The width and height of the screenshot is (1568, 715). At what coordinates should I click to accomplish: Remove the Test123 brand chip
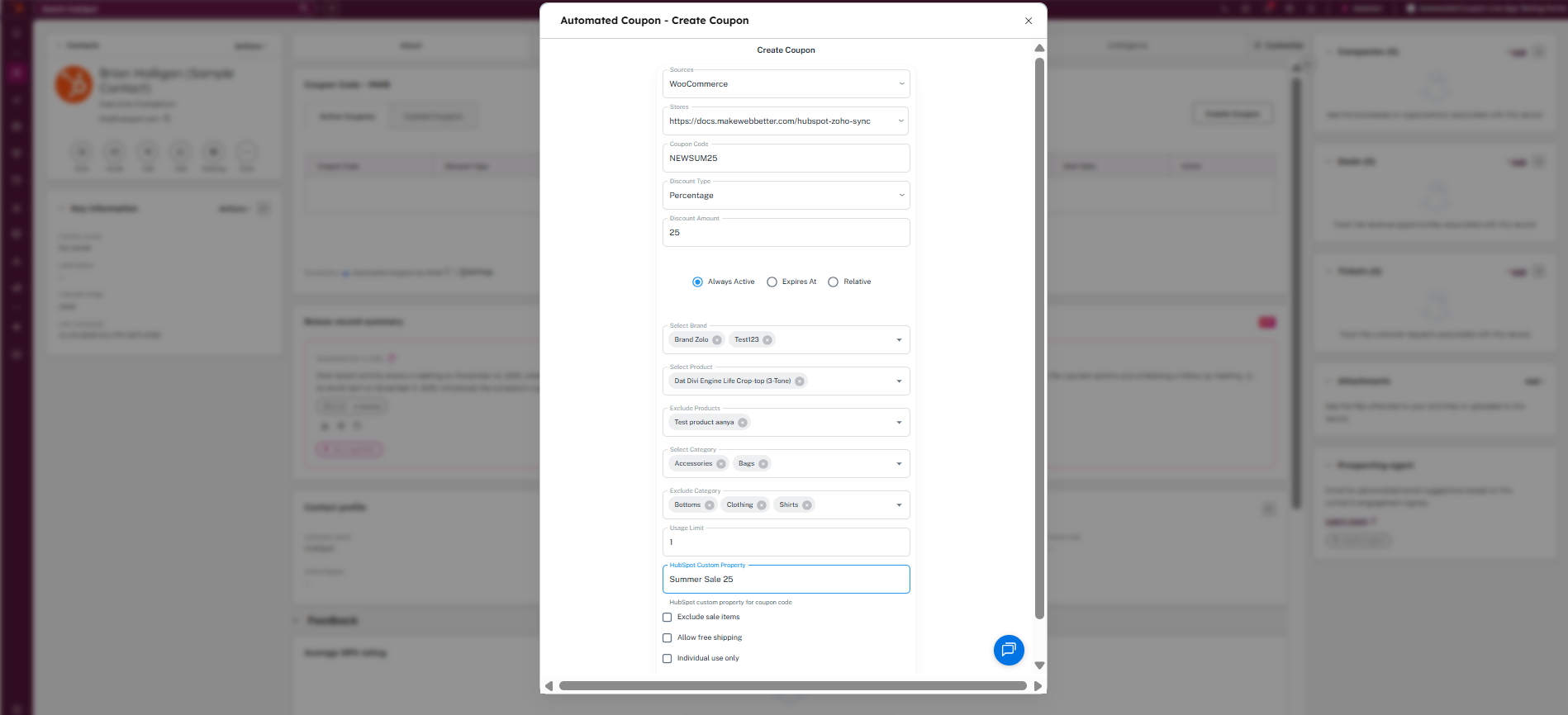767,340
